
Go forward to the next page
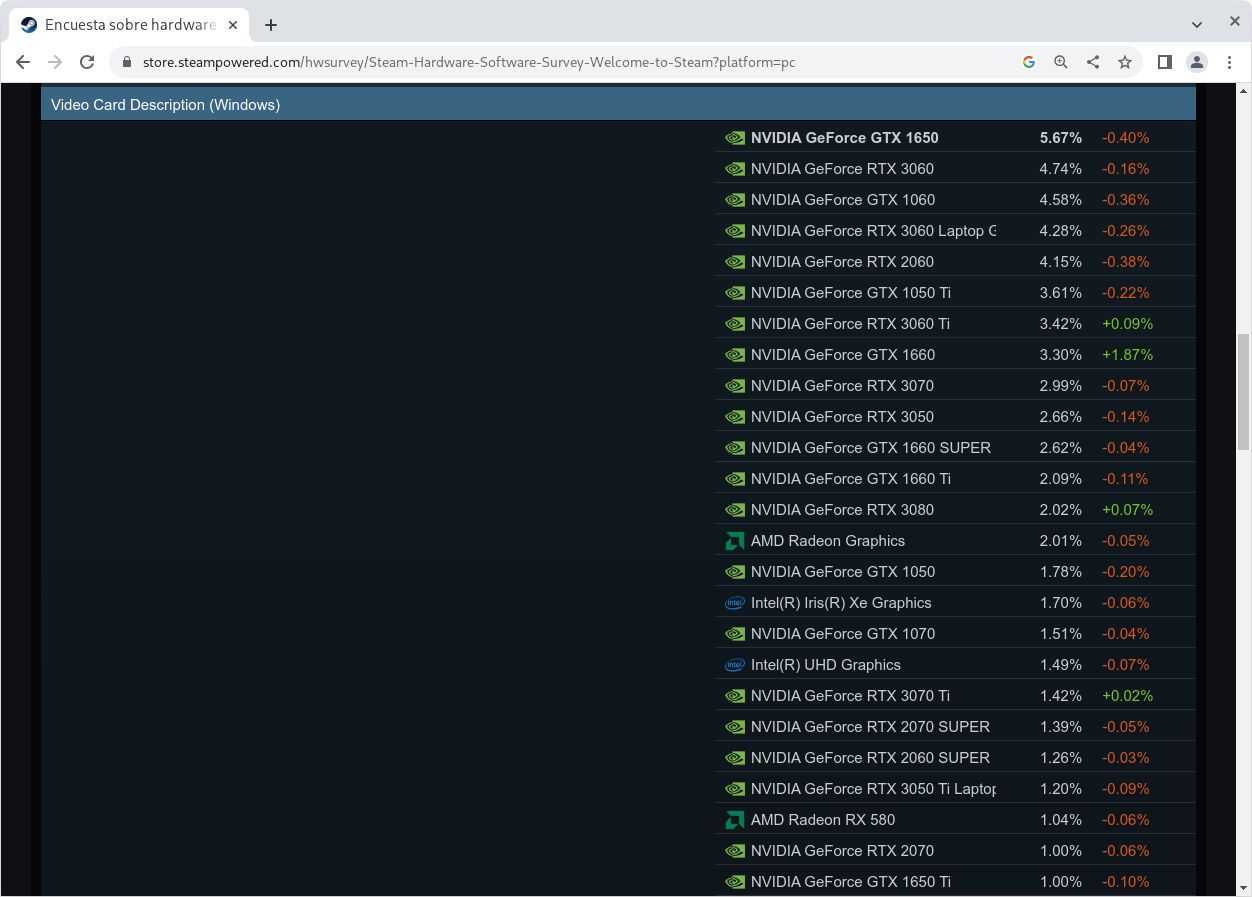pos(55,62)
